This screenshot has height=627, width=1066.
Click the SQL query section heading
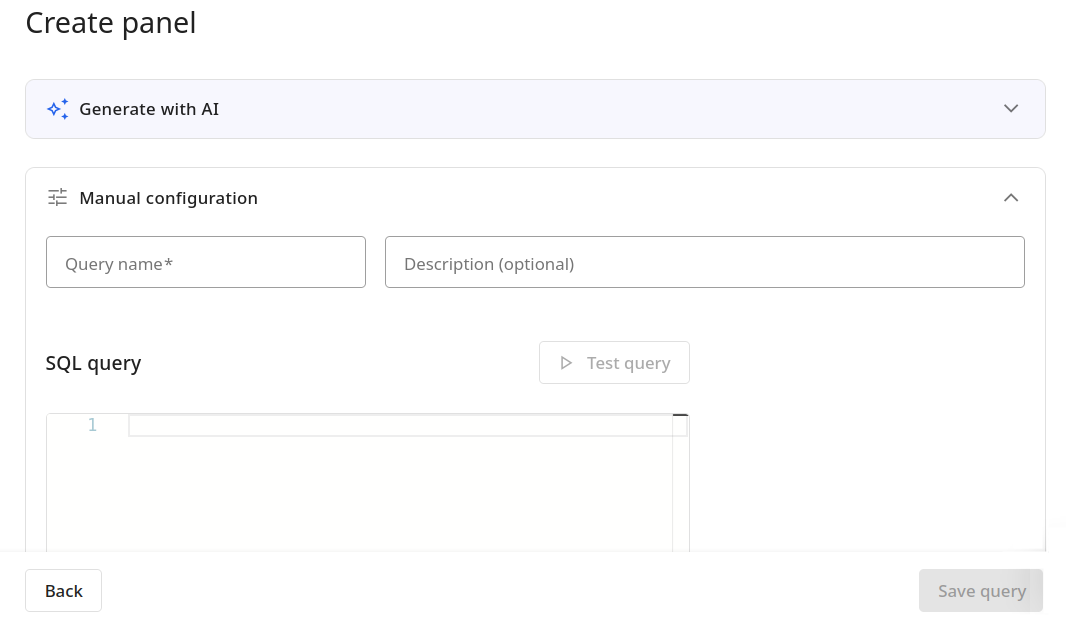pyautogui.click(x=93, y=363)
